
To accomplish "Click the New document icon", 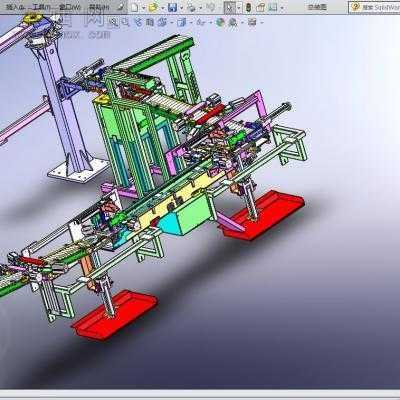I will point(134,7).
